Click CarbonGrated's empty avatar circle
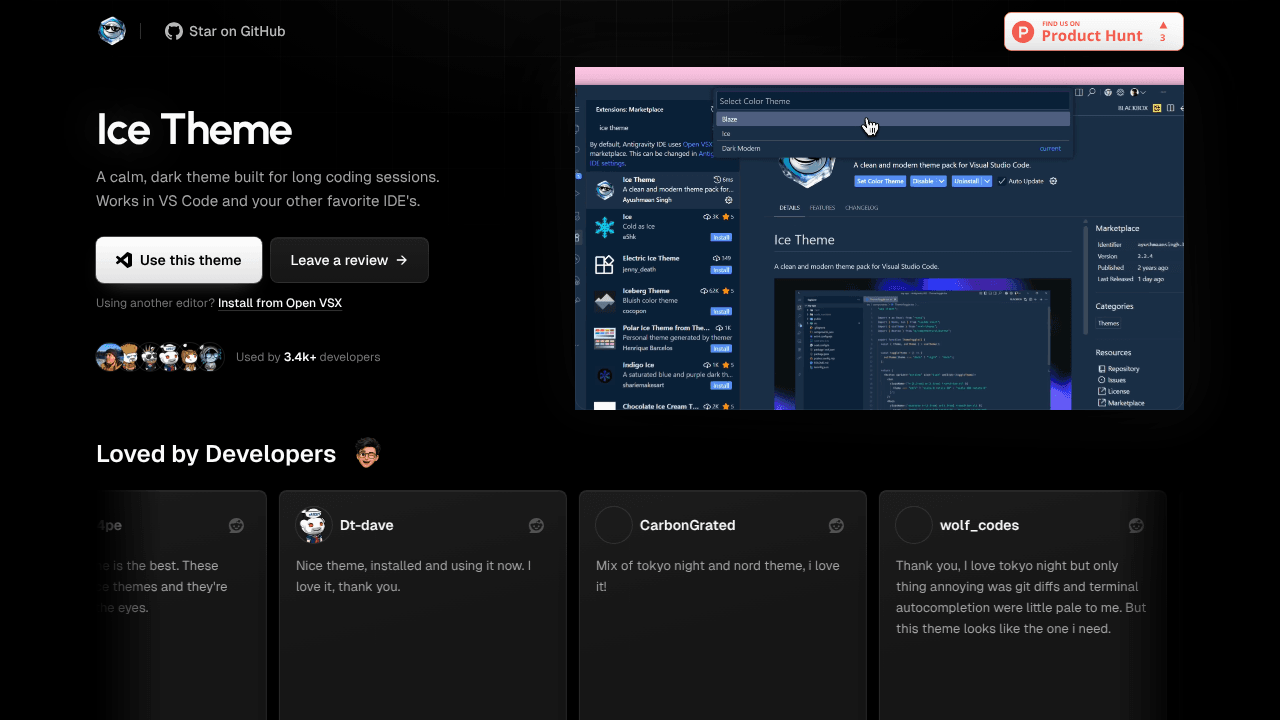 coord(614,525)
